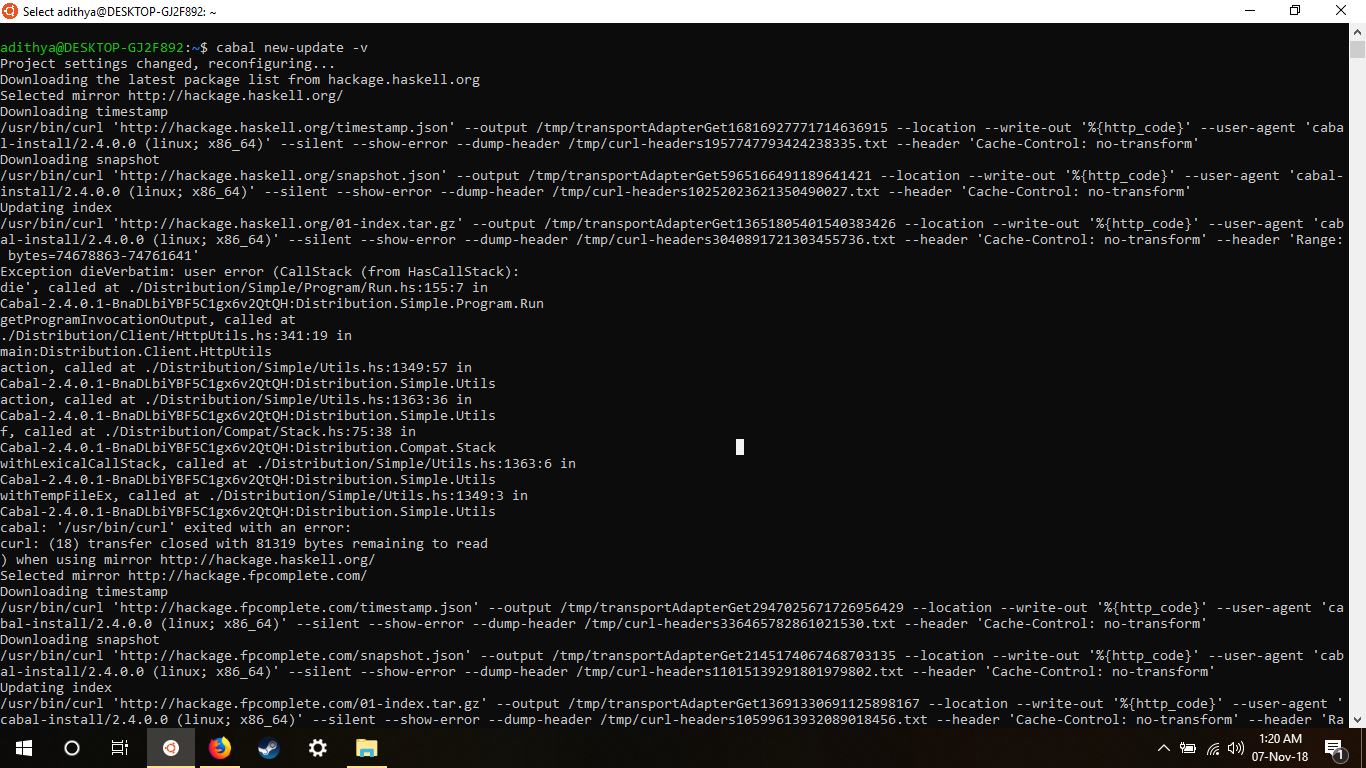This screenshot has width=1366, height=768.
Task: Open Steam from the taskbar
Action: point(268,747)
